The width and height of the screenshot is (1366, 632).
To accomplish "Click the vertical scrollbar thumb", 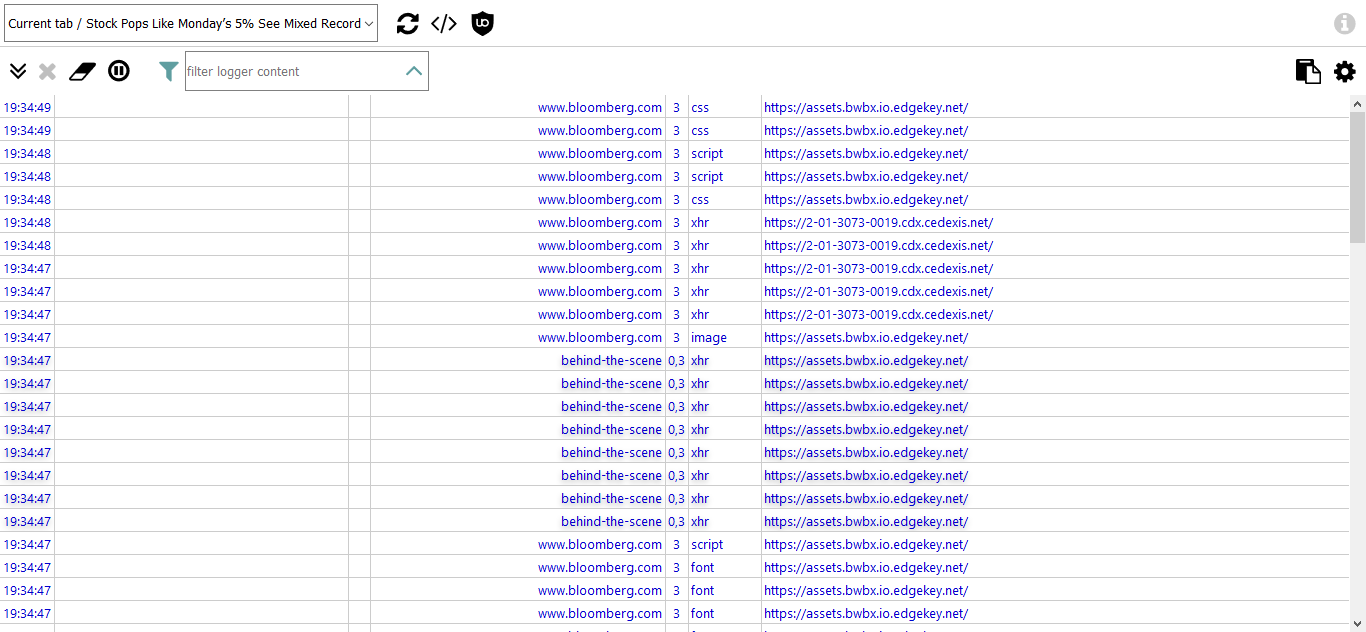I will point(1357,176).
